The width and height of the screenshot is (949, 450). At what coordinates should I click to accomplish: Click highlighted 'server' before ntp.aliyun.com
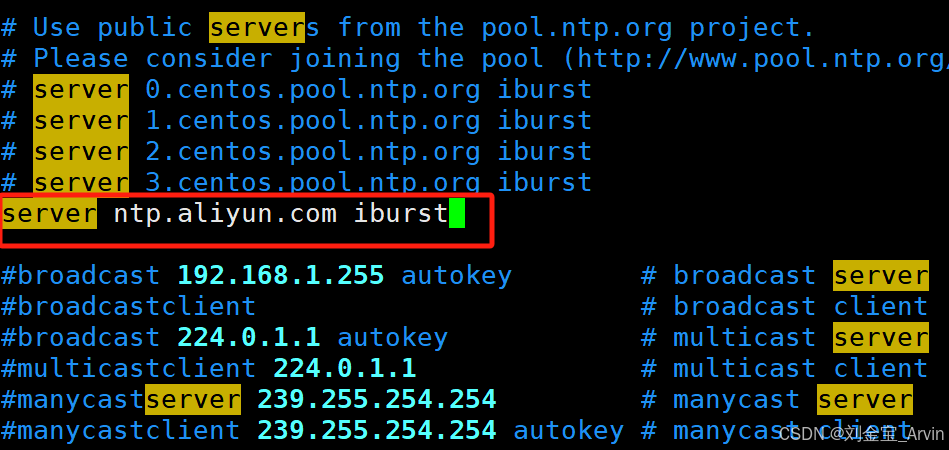pos(50,214)
